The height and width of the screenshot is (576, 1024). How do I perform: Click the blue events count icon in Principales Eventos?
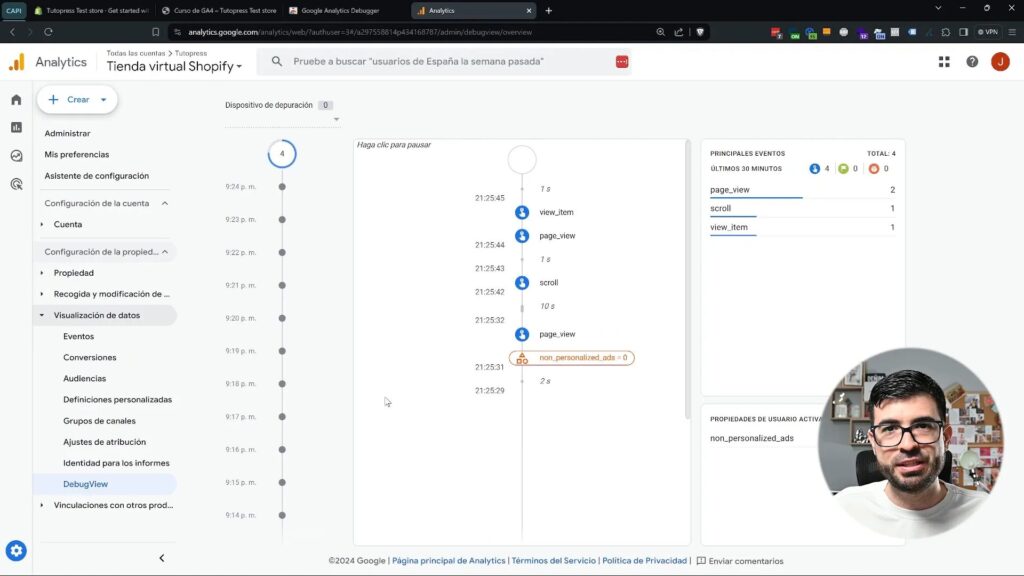click(x=814, y=168)
